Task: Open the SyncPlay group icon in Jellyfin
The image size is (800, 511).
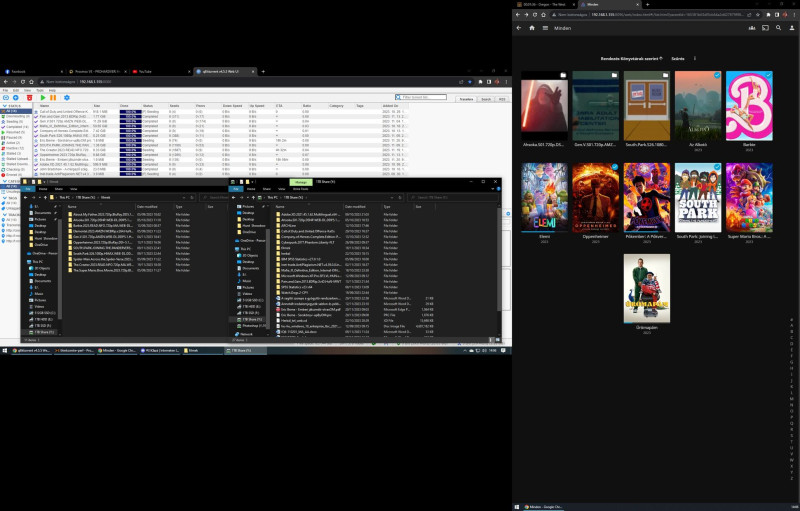Action: (752, 28)
